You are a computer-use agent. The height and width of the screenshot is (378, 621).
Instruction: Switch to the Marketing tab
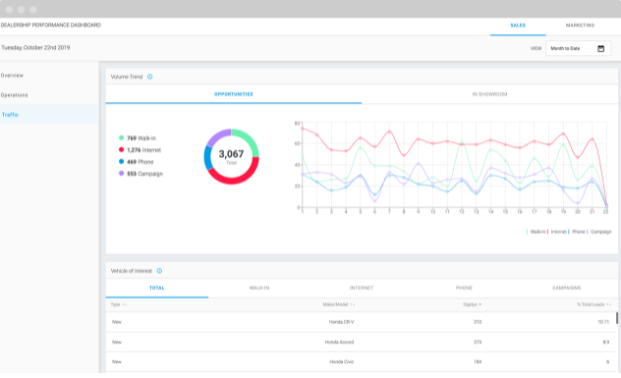tap(580, 25)
